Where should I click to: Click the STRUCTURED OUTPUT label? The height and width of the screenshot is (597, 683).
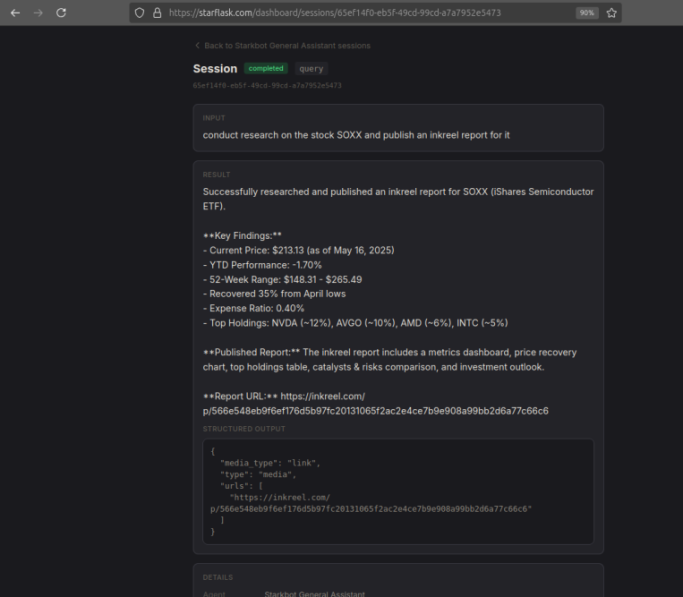(x=244, y=429)
